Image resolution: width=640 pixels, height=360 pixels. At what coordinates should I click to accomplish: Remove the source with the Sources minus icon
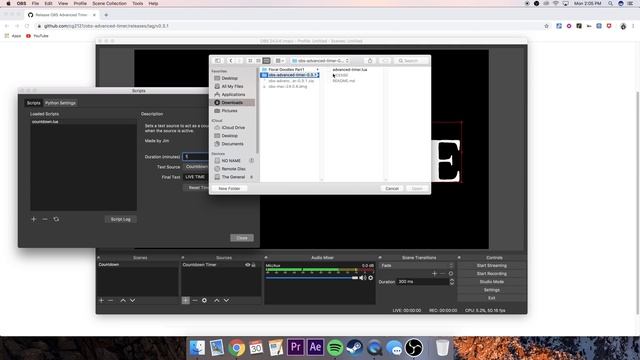click(195, 300)
